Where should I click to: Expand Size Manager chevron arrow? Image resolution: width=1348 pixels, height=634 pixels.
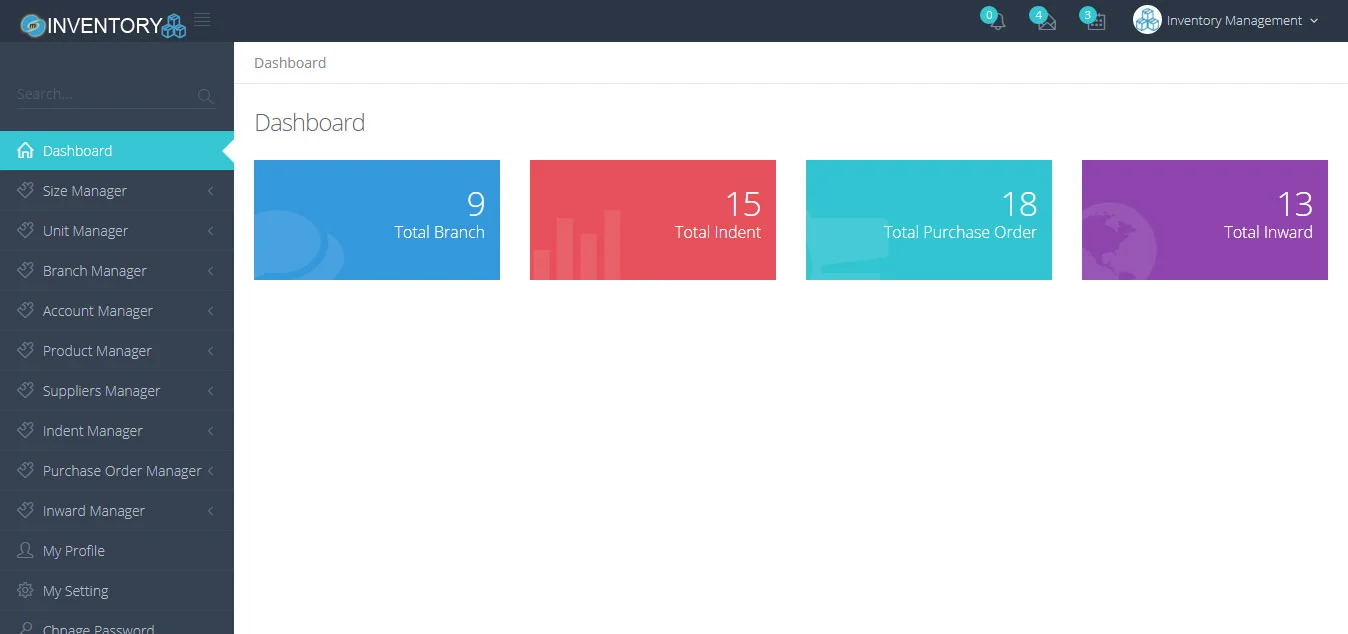pos(211,191)
